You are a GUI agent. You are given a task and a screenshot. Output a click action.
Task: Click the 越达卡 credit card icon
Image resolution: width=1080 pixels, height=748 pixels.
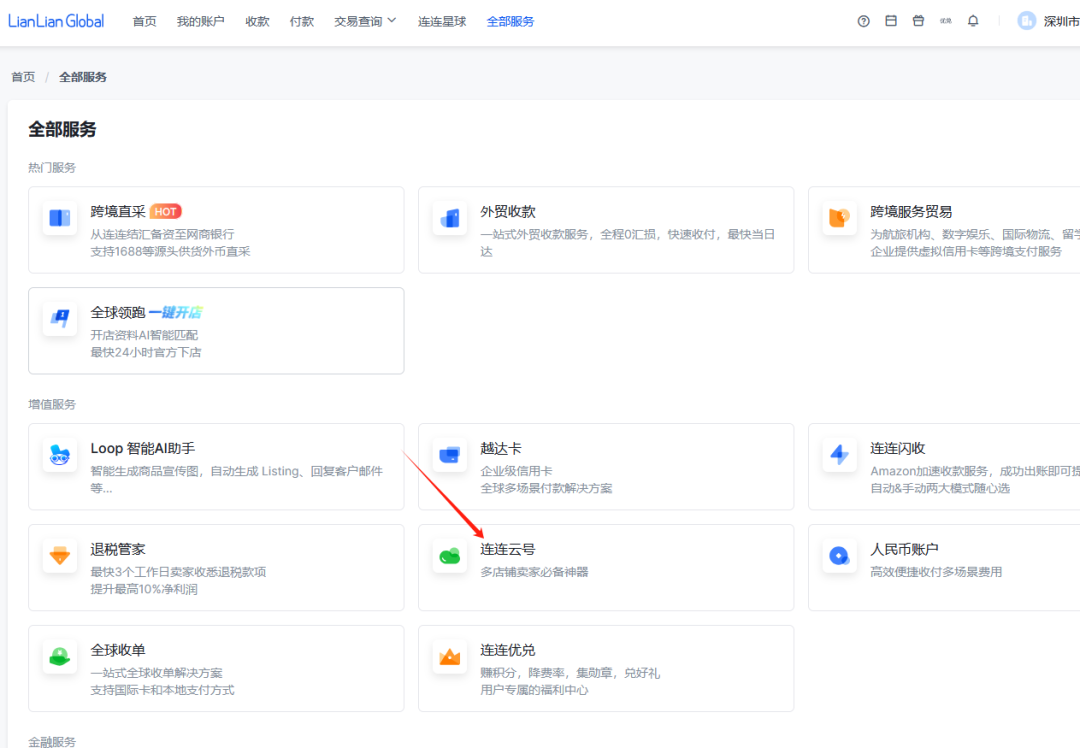click(450, 455)
